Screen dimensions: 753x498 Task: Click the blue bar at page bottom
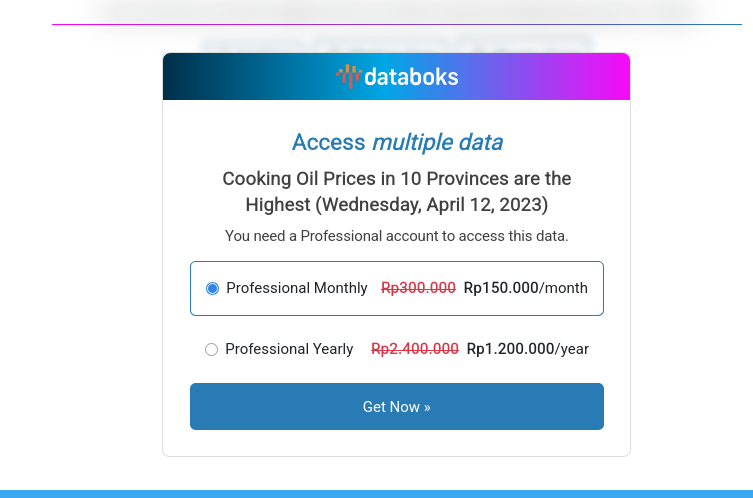(376, 493)
